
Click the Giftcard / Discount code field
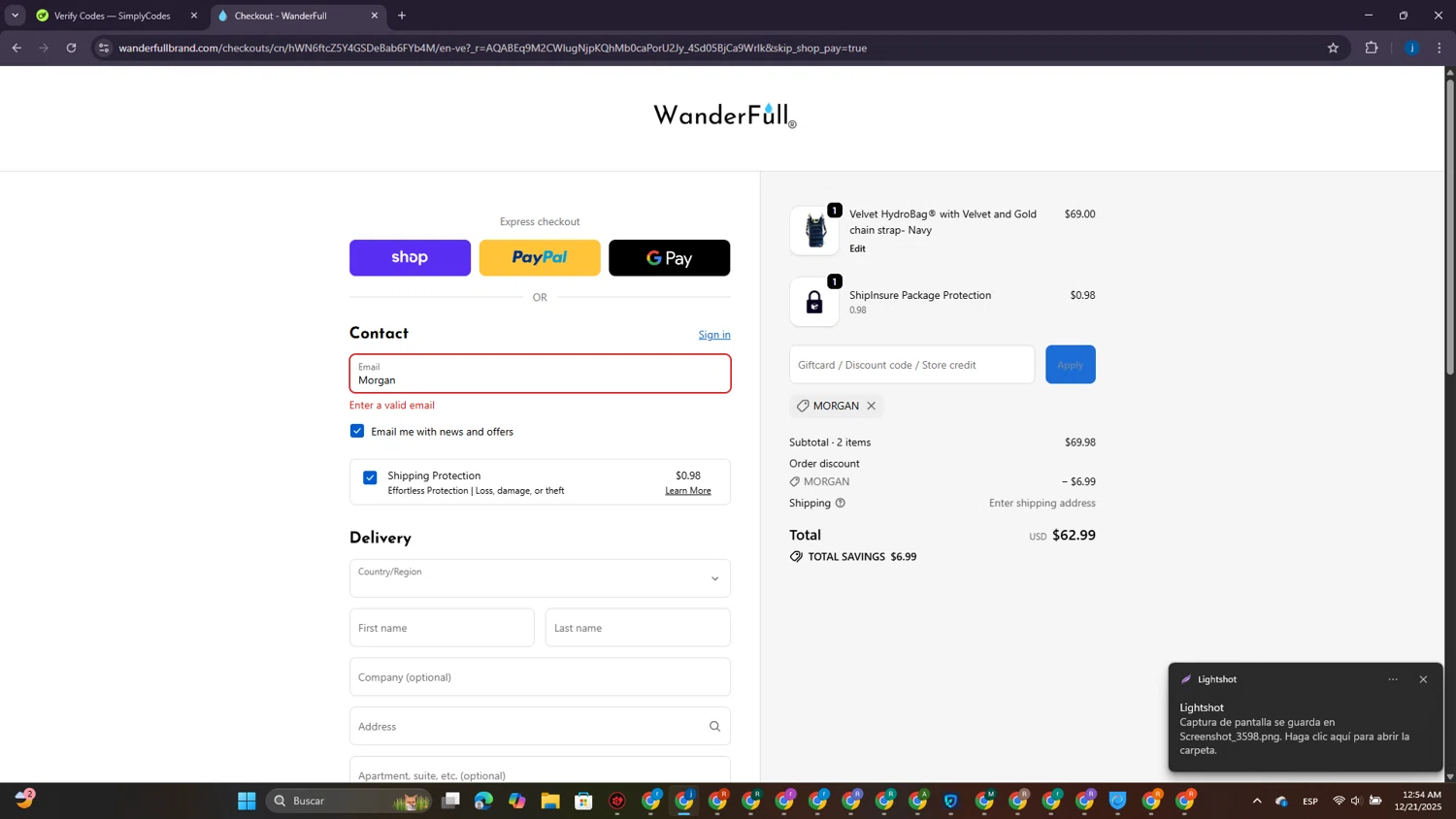pos(912,365)
